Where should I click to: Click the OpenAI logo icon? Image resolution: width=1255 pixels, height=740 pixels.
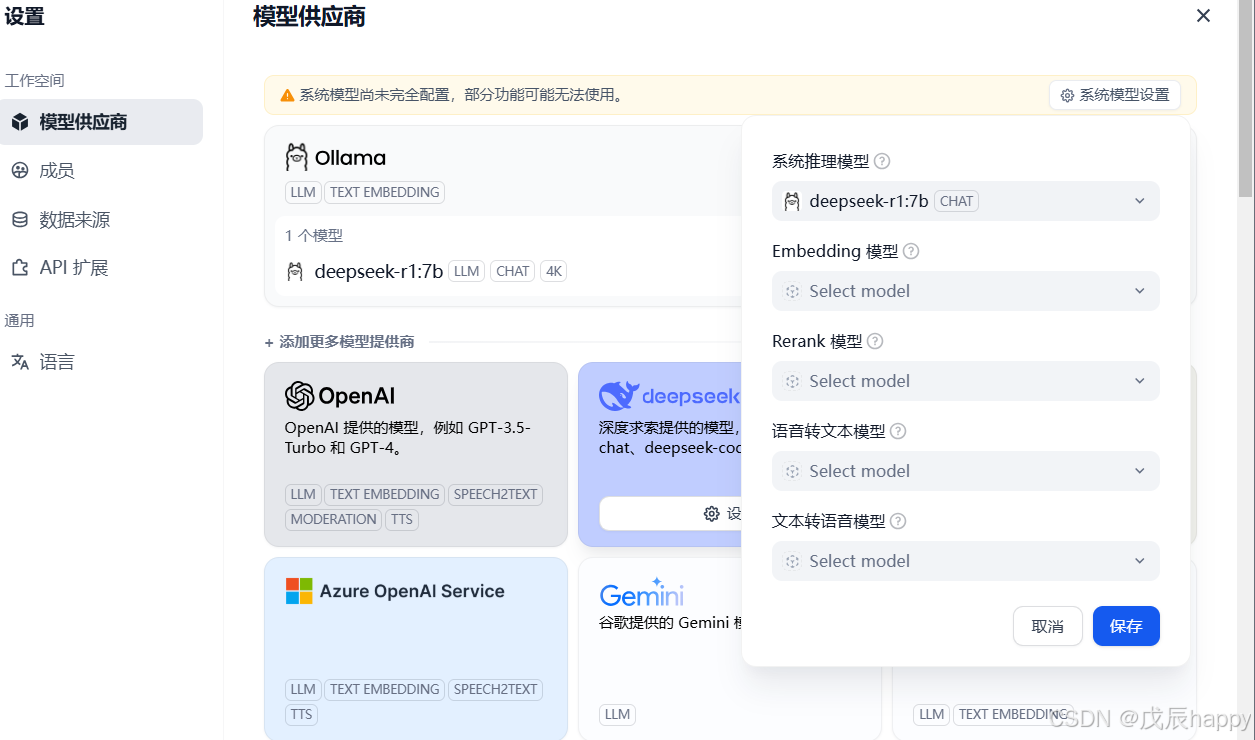[x=299, y=396]
